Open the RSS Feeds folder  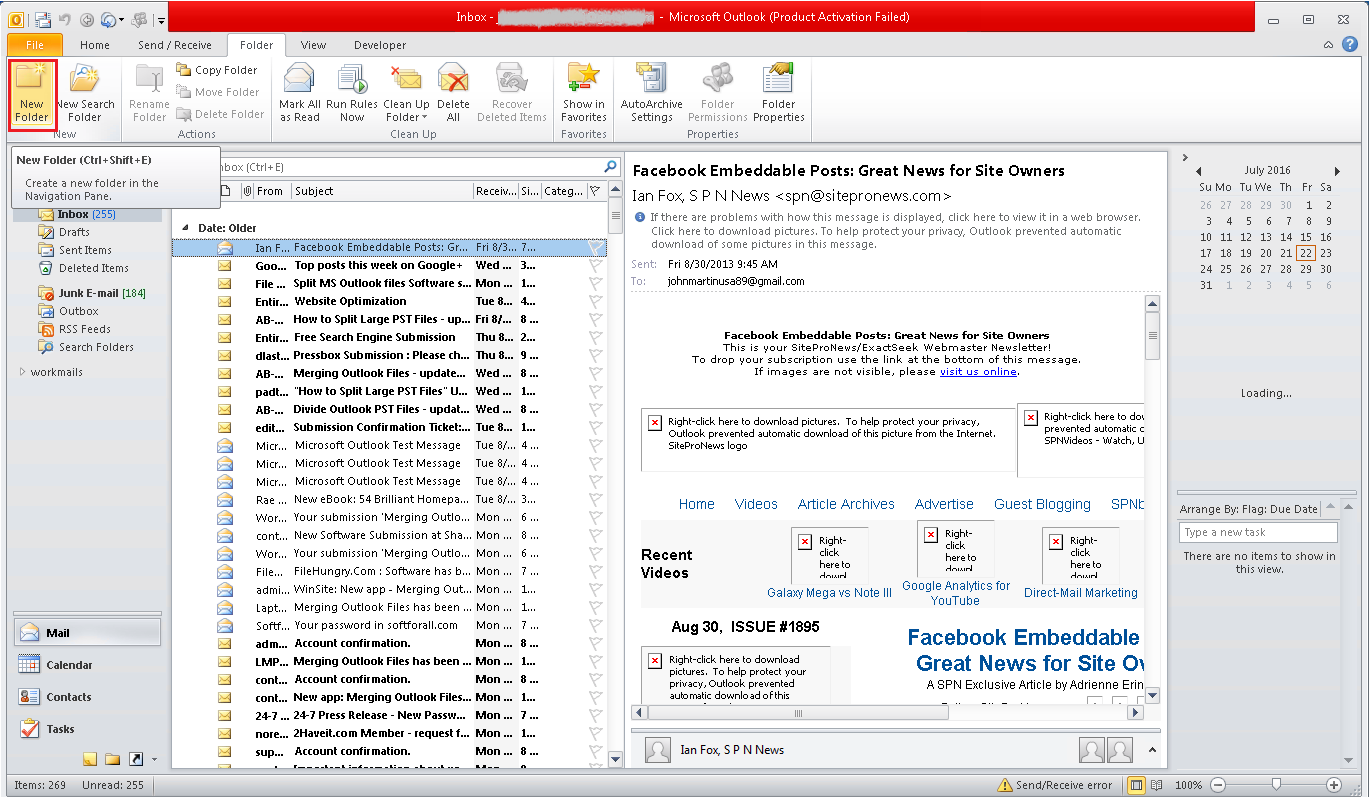tap(75, 329)
